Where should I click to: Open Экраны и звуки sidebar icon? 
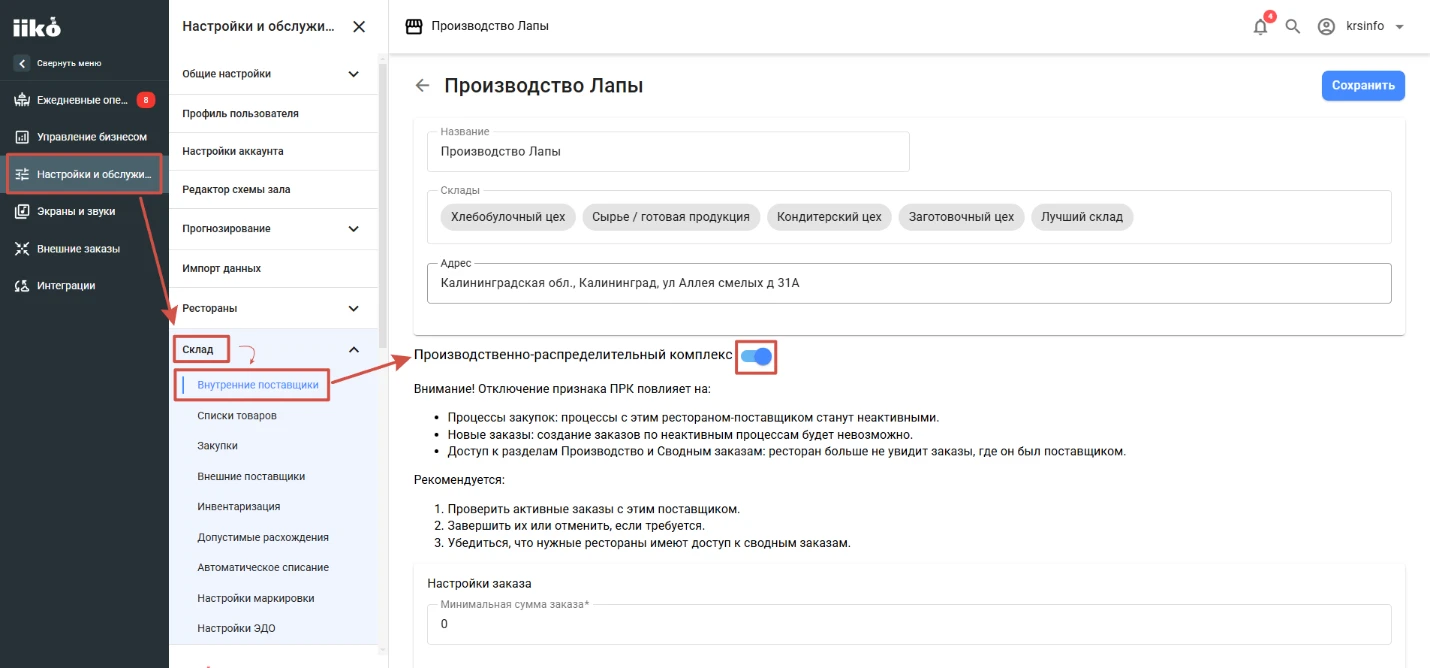[22, 211]
